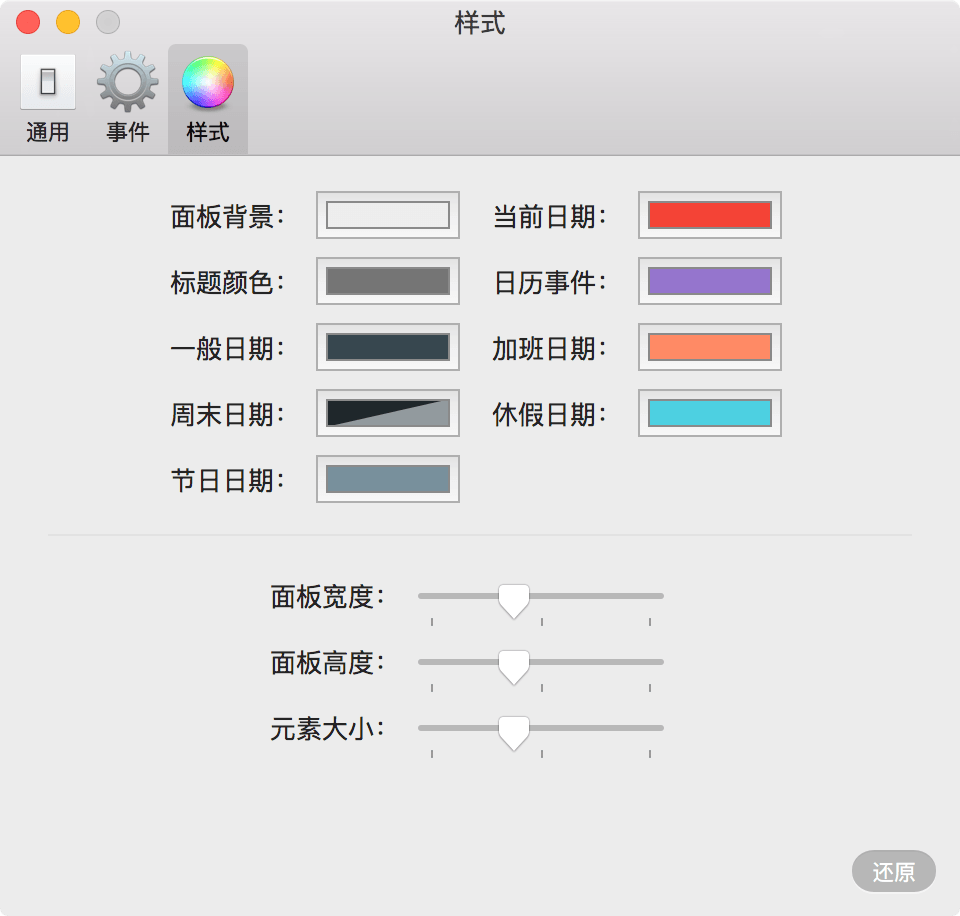Image resolution: width=960 pixels, height=916 pixels.
Task: Open the 加班日期 orange color swatch
Action: pos(710,347)
